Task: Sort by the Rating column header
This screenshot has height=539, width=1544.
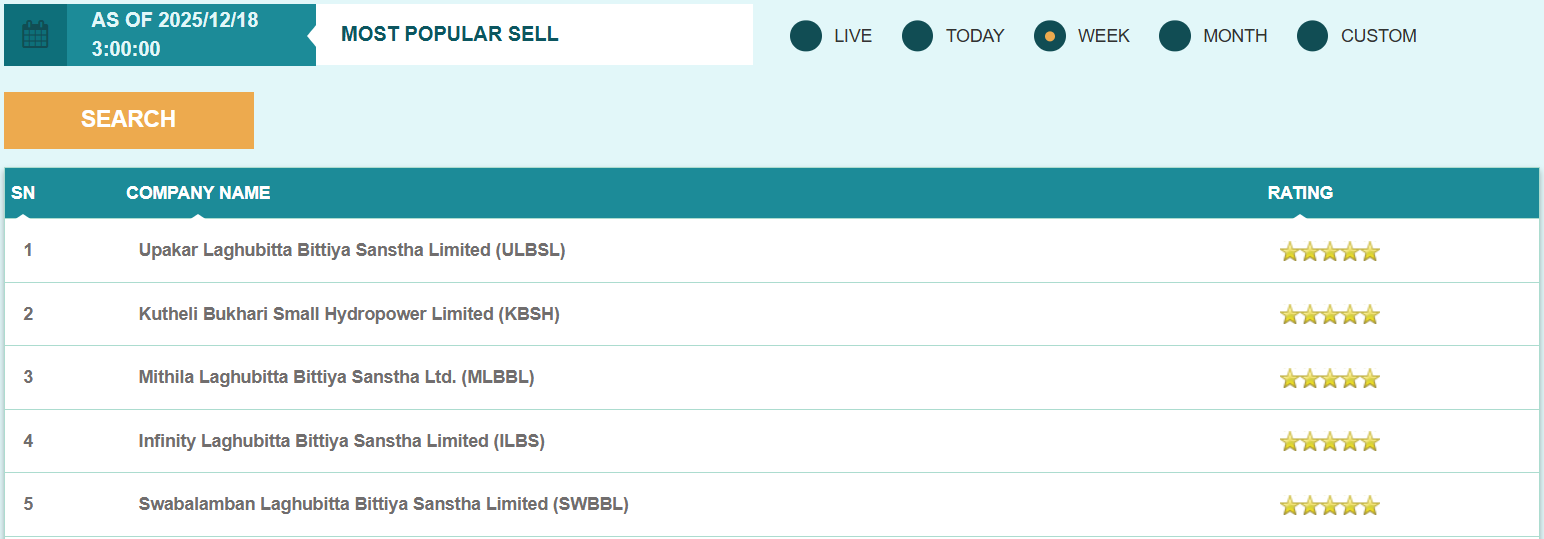Action: coord(1300,193)
